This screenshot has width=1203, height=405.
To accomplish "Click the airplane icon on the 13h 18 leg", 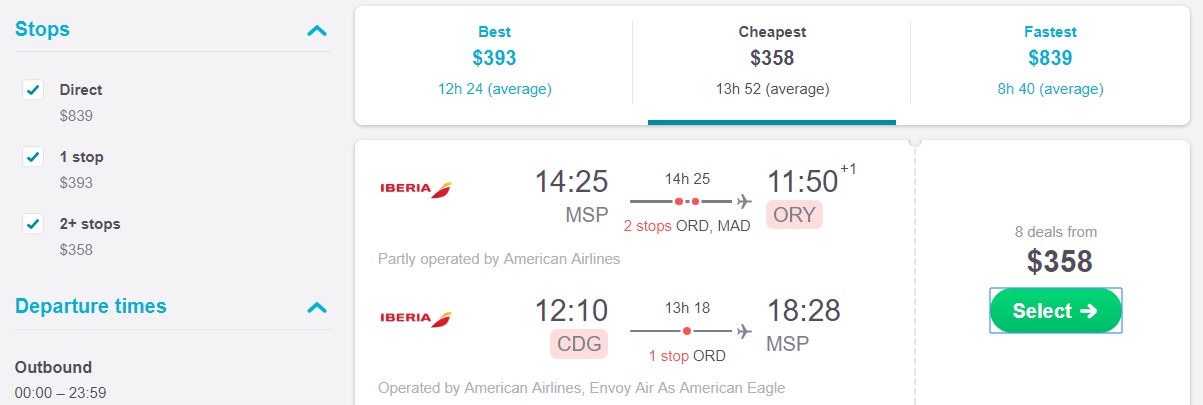I will coord(744,331).
